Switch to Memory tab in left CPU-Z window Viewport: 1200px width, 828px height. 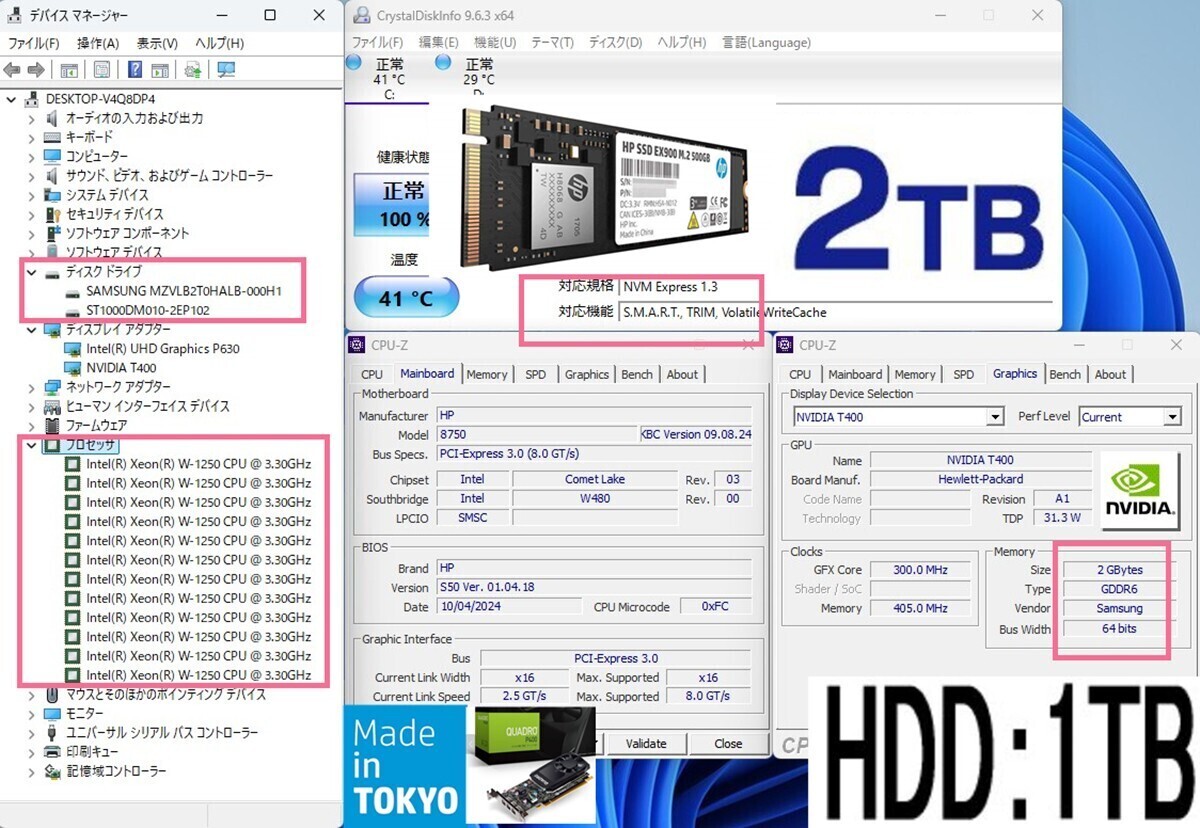tap(487, 375)
